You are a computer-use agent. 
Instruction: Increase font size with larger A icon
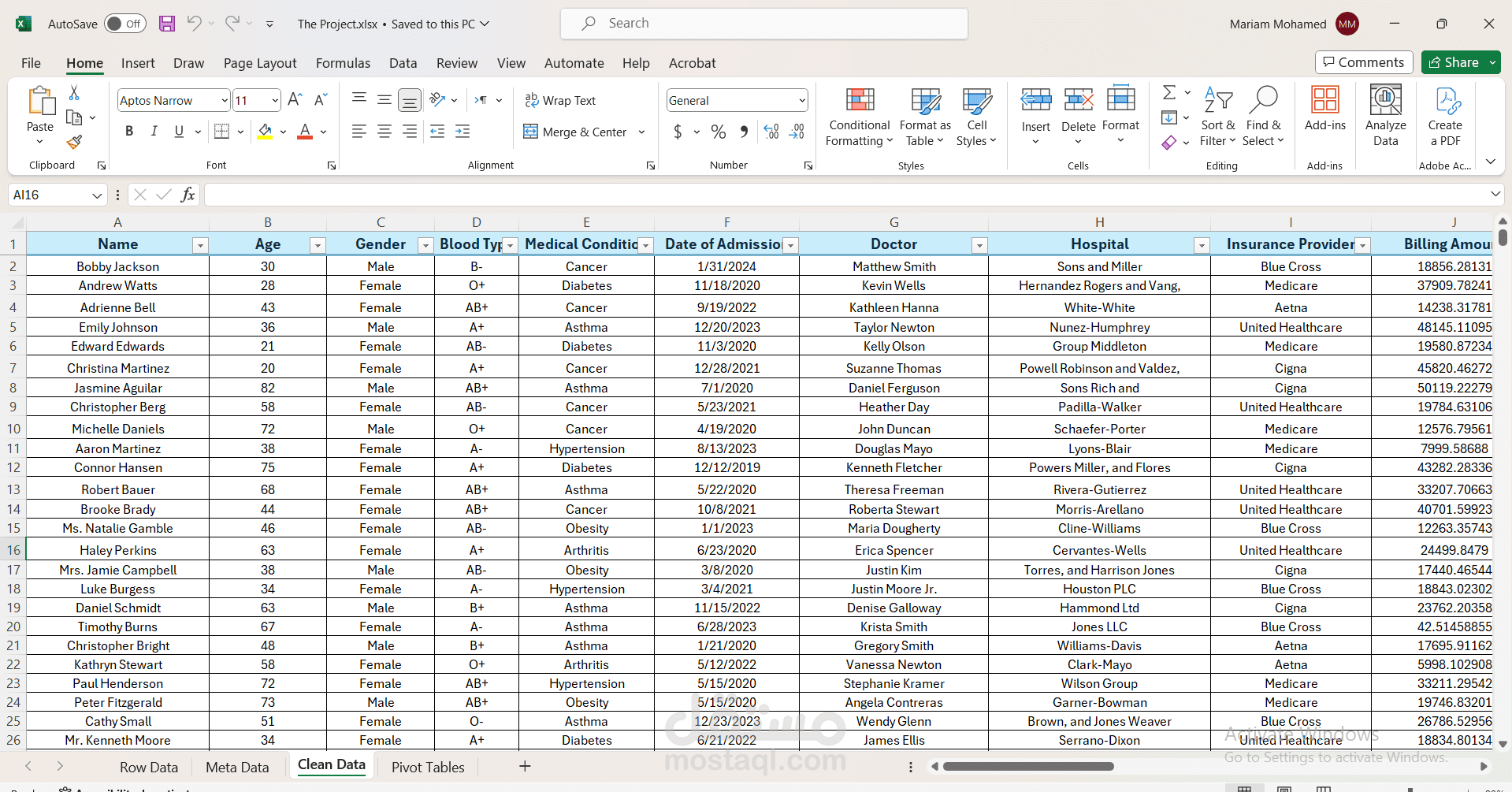click(295, 99)
